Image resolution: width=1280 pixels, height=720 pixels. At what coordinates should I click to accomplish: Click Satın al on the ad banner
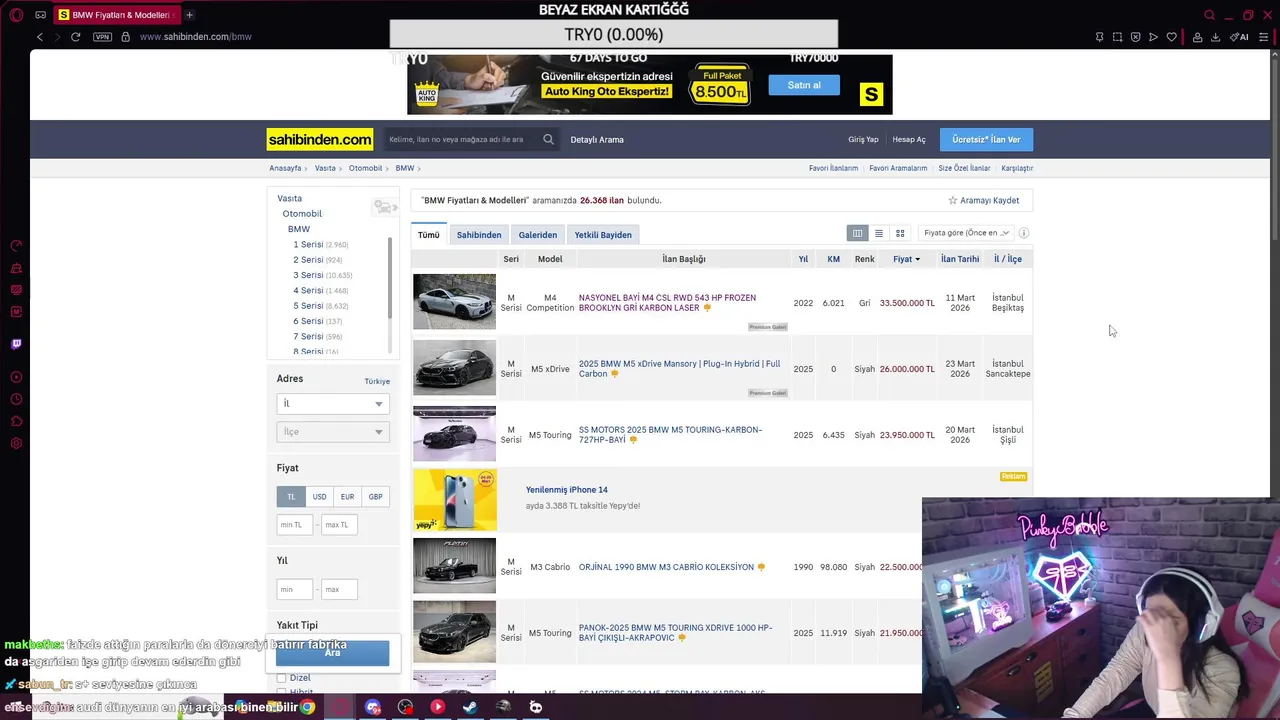tap(804, 85)
